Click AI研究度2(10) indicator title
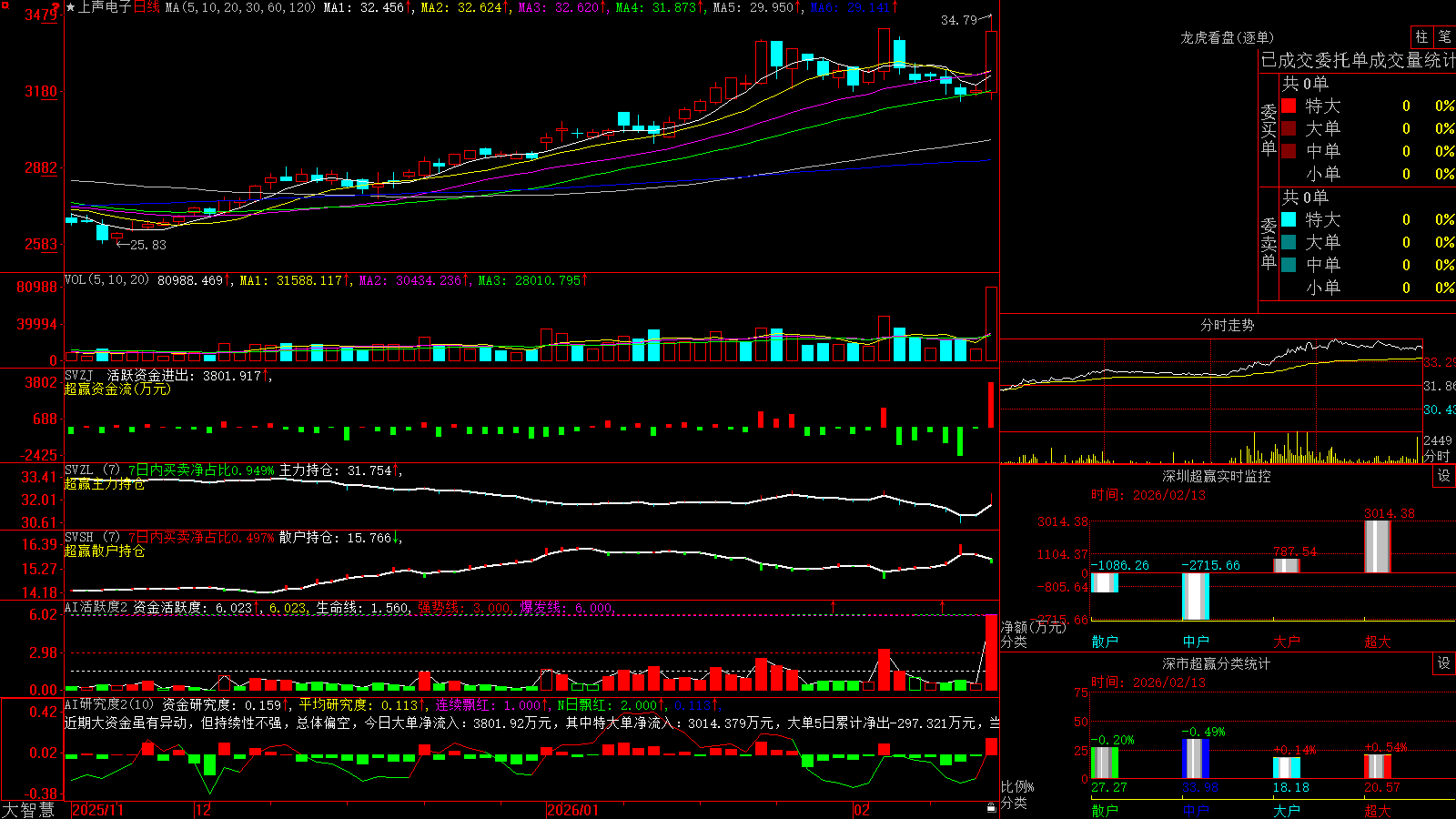This screenshot has height=819, width=1456. (x=109, y=704)
